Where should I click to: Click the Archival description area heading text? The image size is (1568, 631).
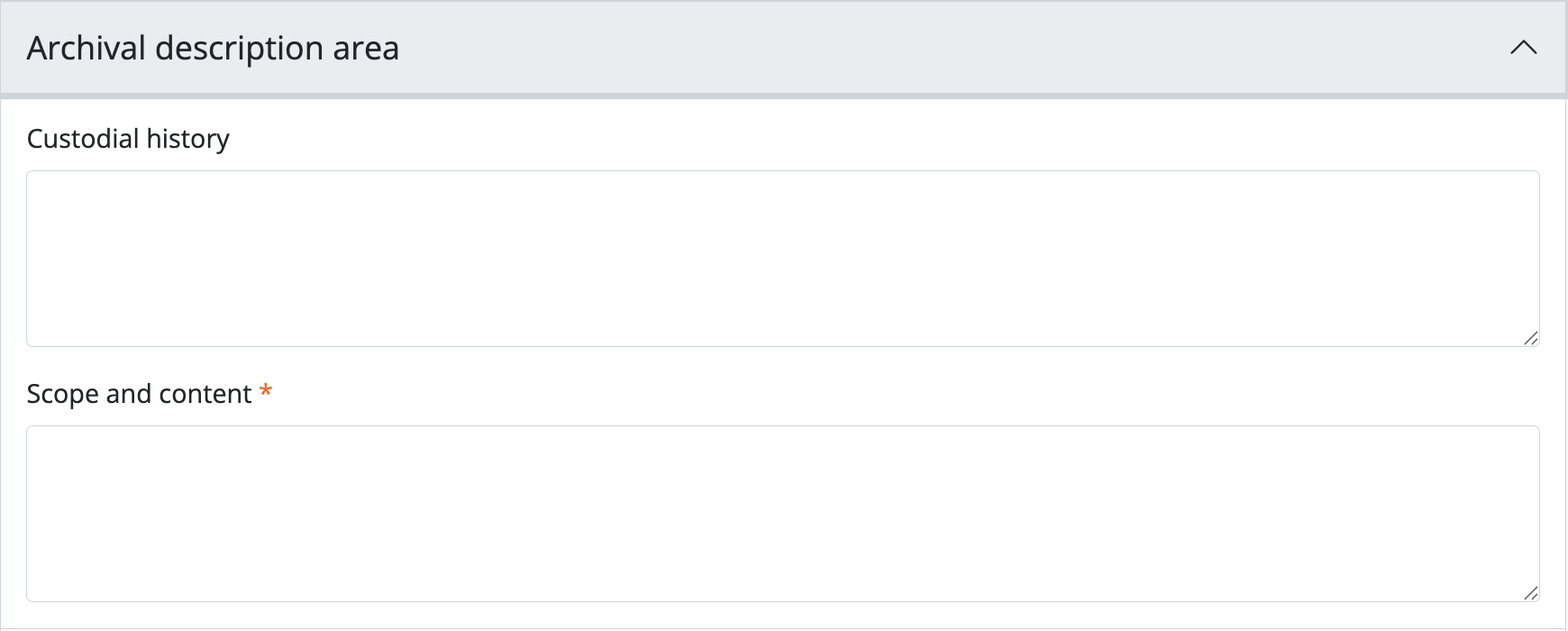(213, 48)
